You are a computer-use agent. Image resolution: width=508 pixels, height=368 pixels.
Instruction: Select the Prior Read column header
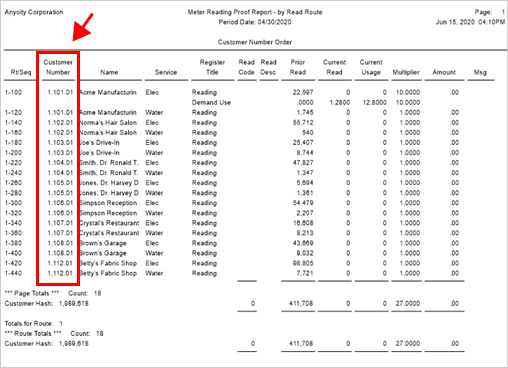[298, 67]
